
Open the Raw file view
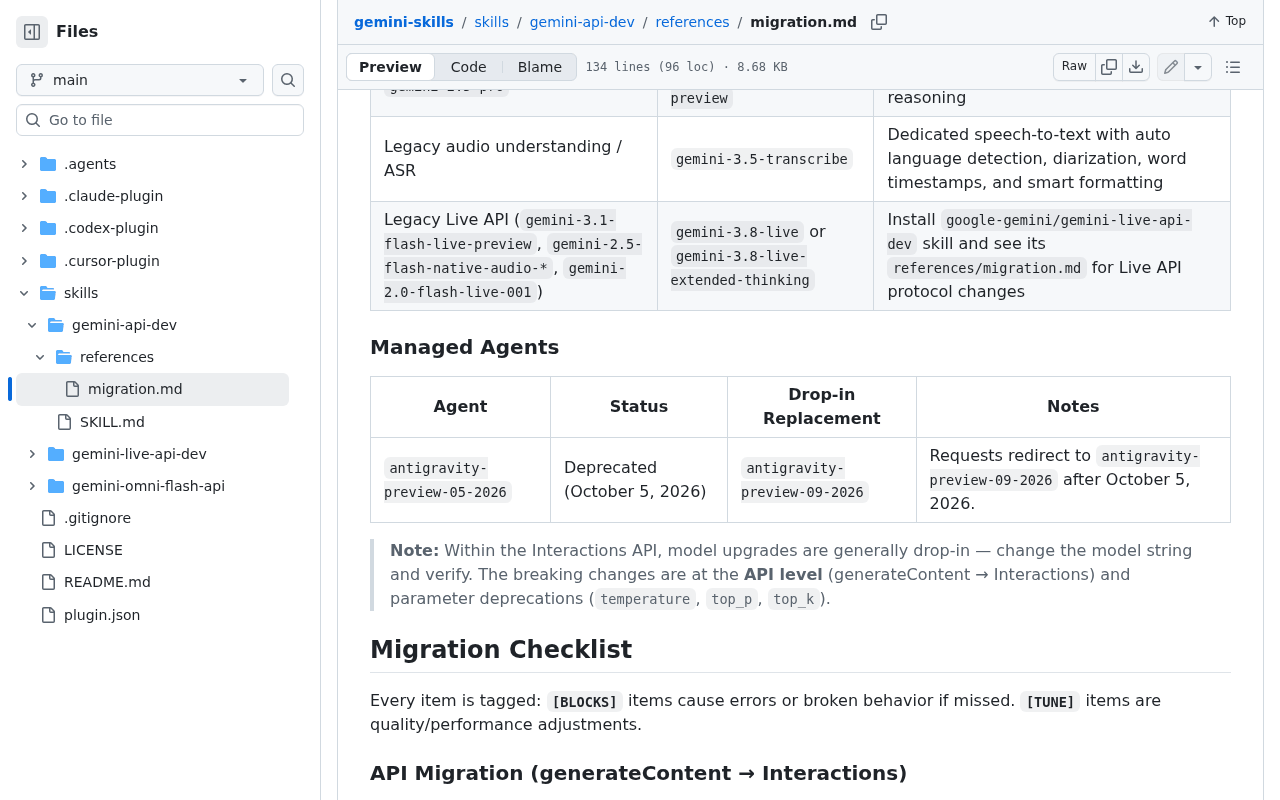pyautogui.click(x=1074, y=67)
